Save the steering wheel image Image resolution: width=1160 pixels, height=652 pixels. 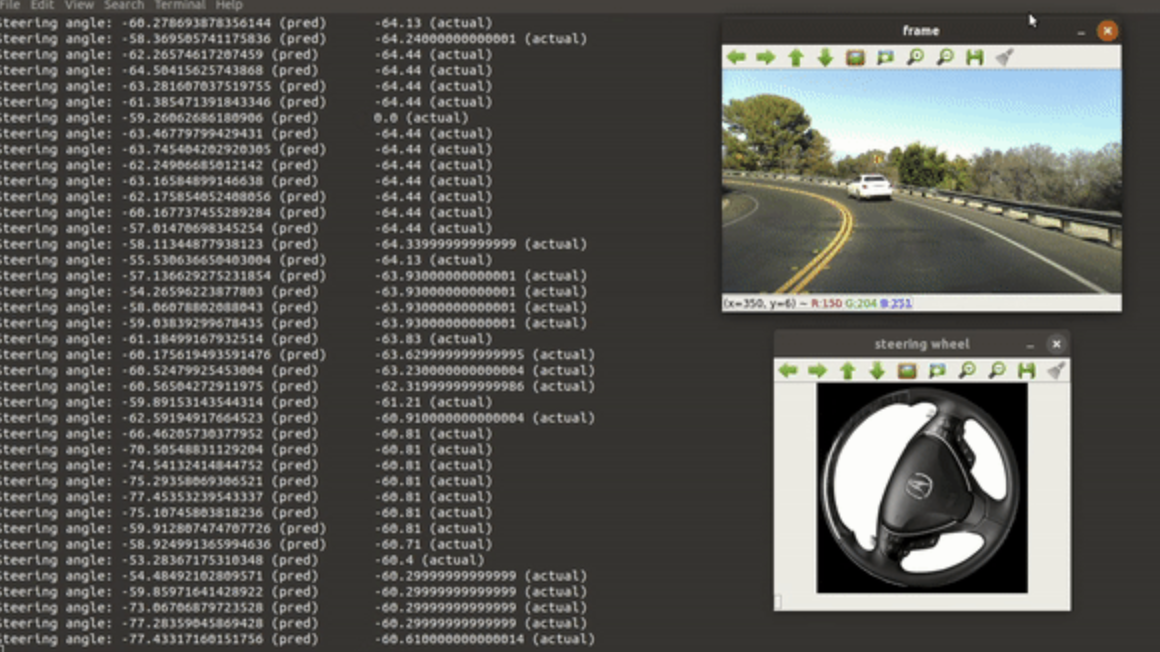click(1026, 370)
